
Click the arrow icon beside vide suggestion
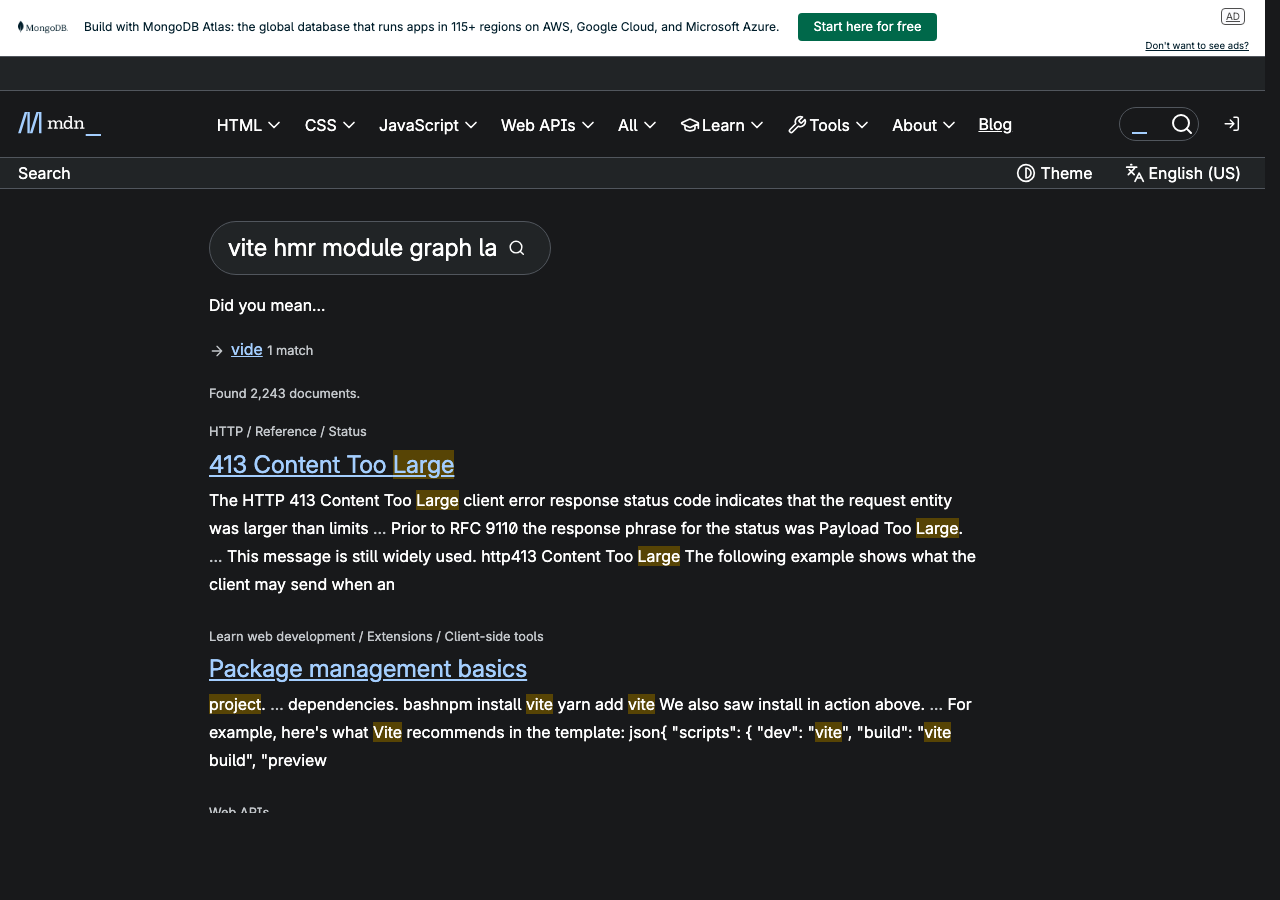(217, 351)
